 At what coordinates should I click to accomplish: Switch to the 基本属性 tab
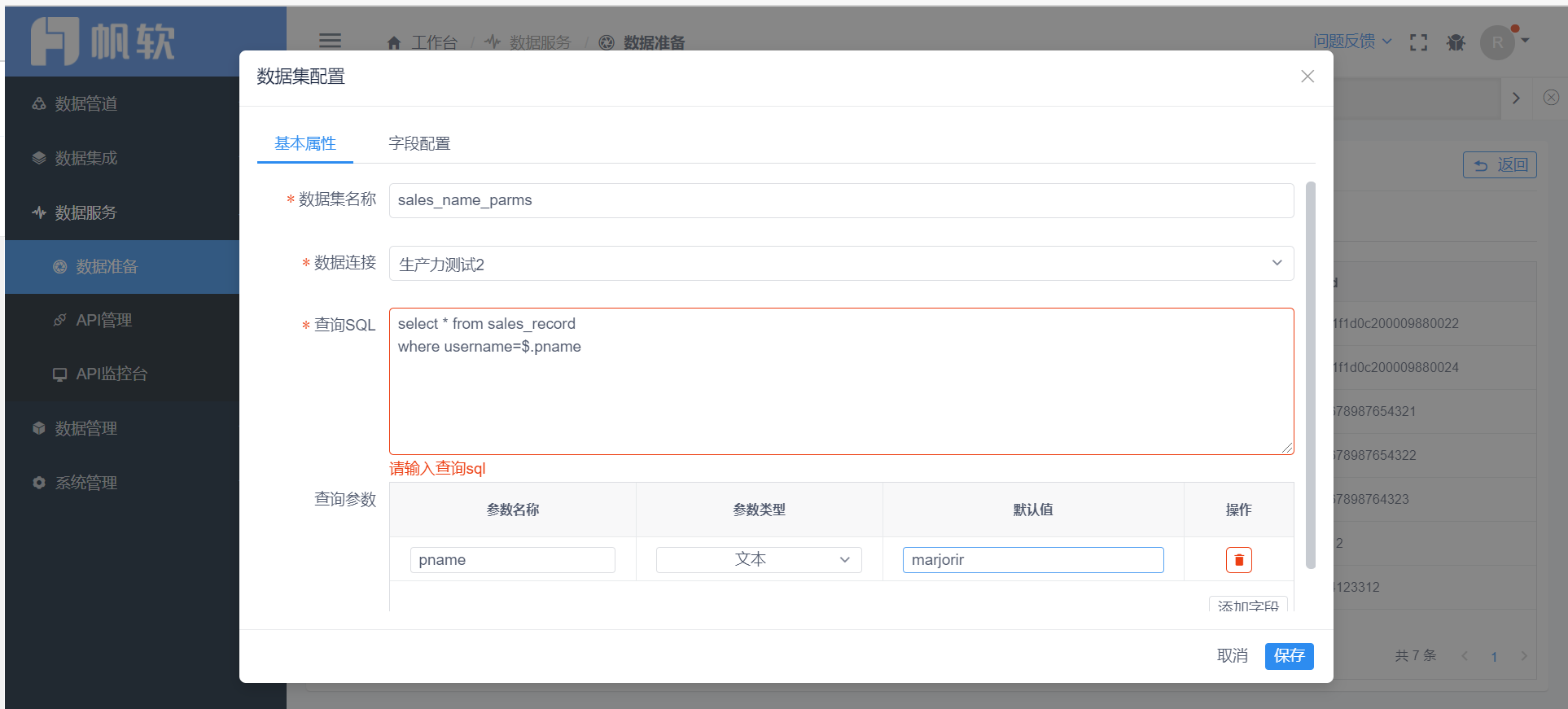305,143
